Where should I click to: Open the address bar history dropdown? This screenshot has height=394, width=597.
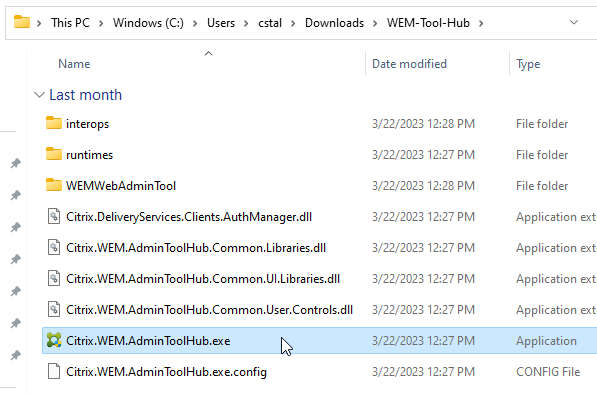574,22
